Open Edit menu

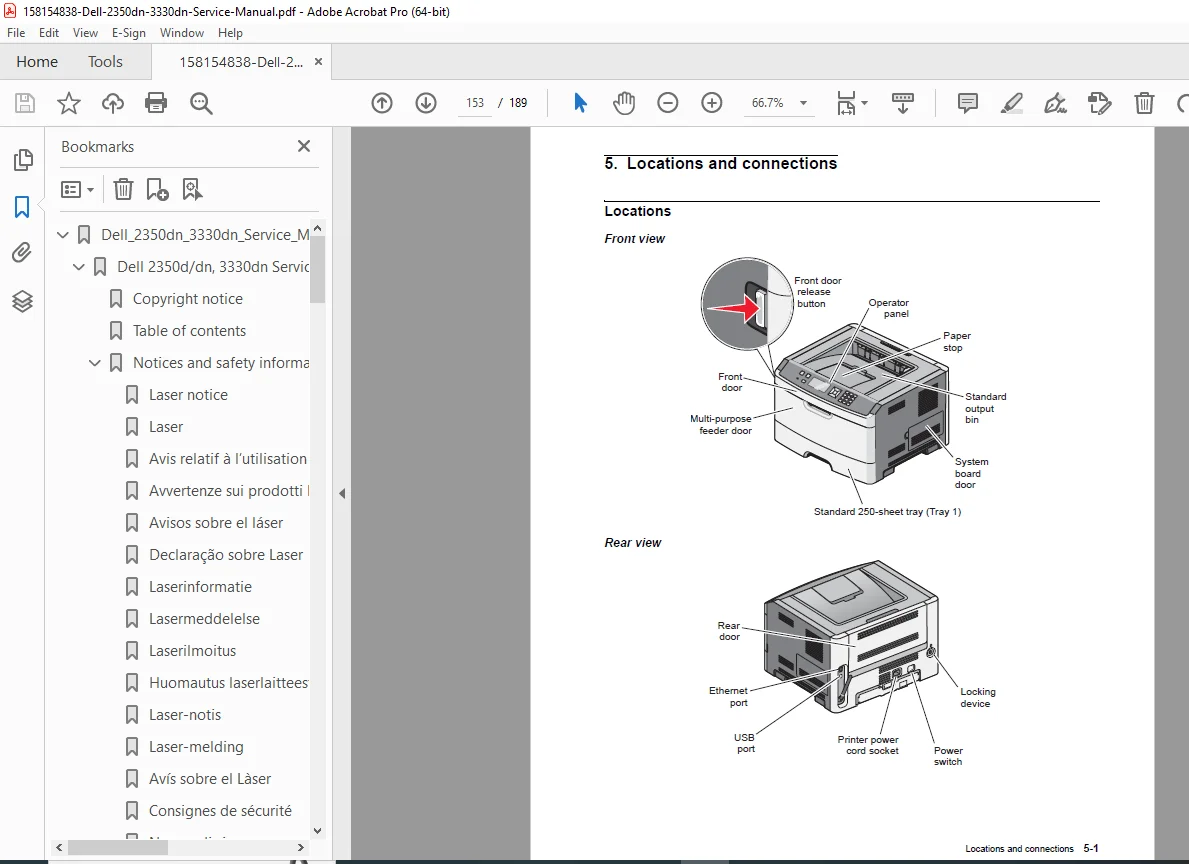coord(49,33)
